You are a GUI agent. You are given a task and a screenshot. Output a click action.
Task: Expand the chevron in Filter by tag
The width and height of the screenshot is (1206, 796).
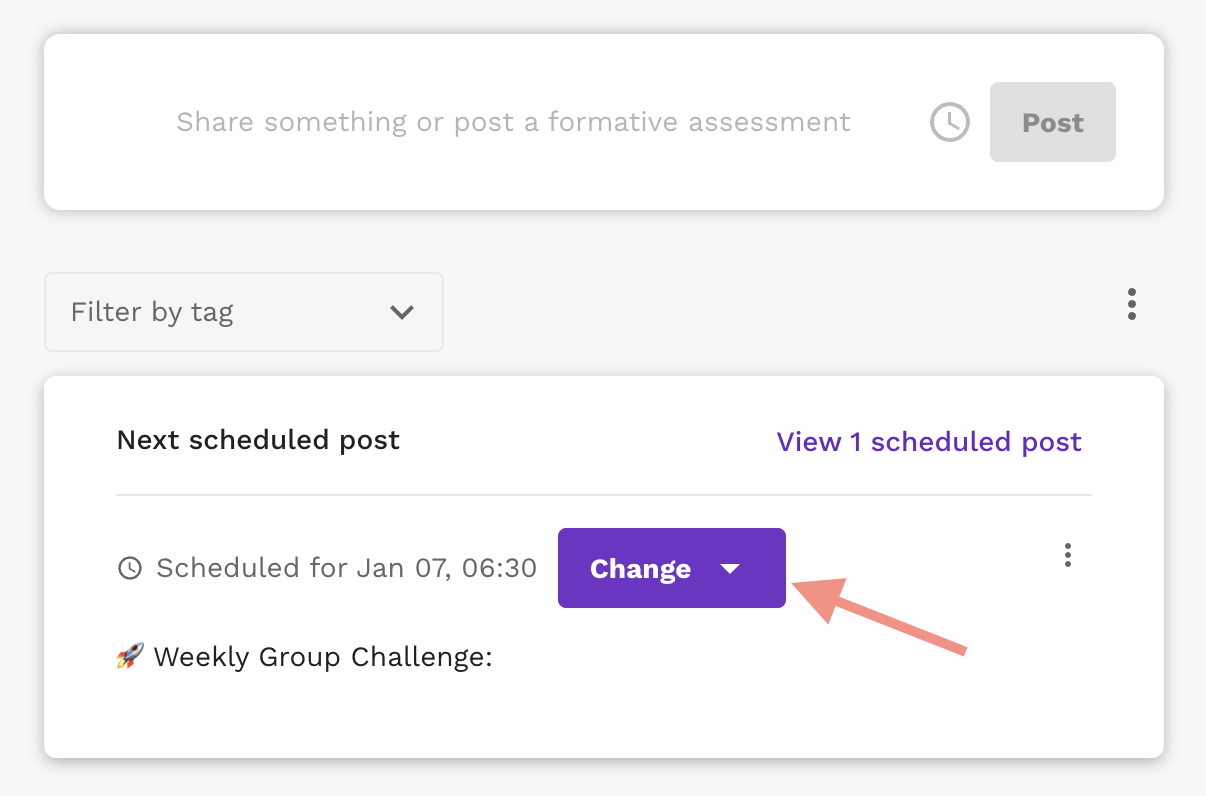click(402, 312)
